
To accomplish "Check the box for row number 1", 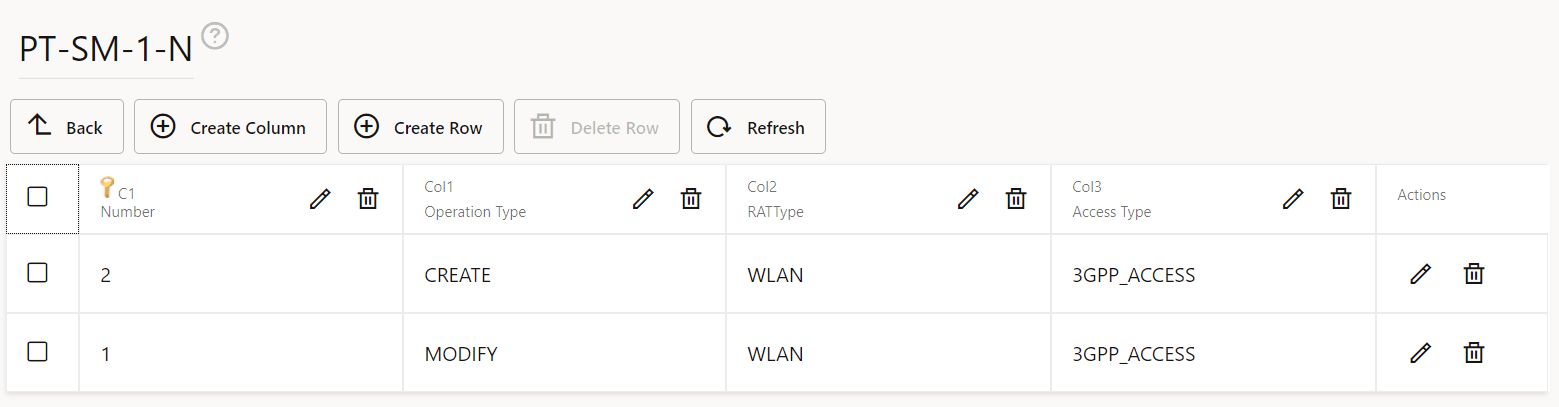I will point(37,351).
